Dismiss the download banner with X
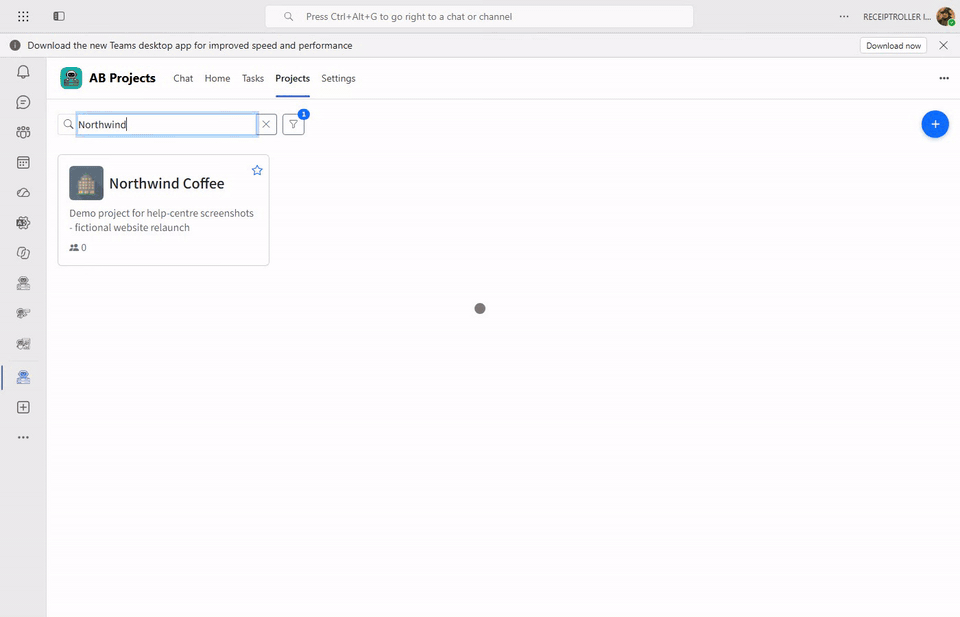The width and height of the screenshot is (960, 617). tap(943, 45)
